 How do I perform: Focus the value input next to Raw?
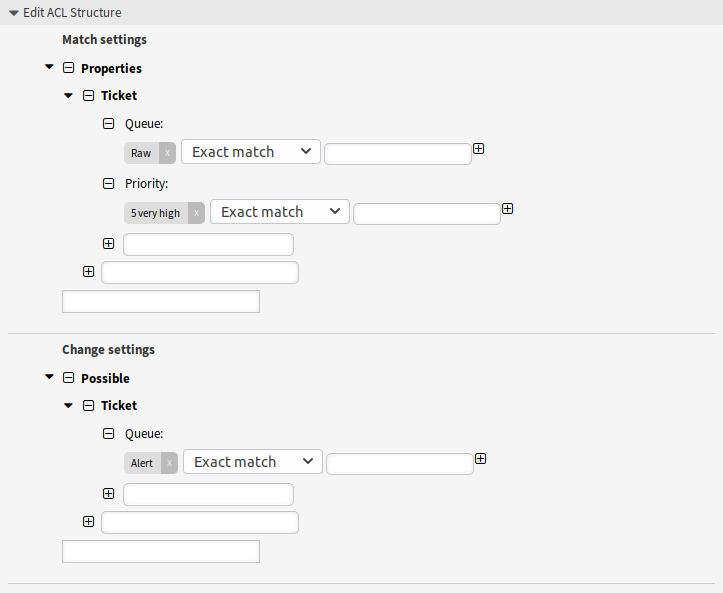coord(398,154)
